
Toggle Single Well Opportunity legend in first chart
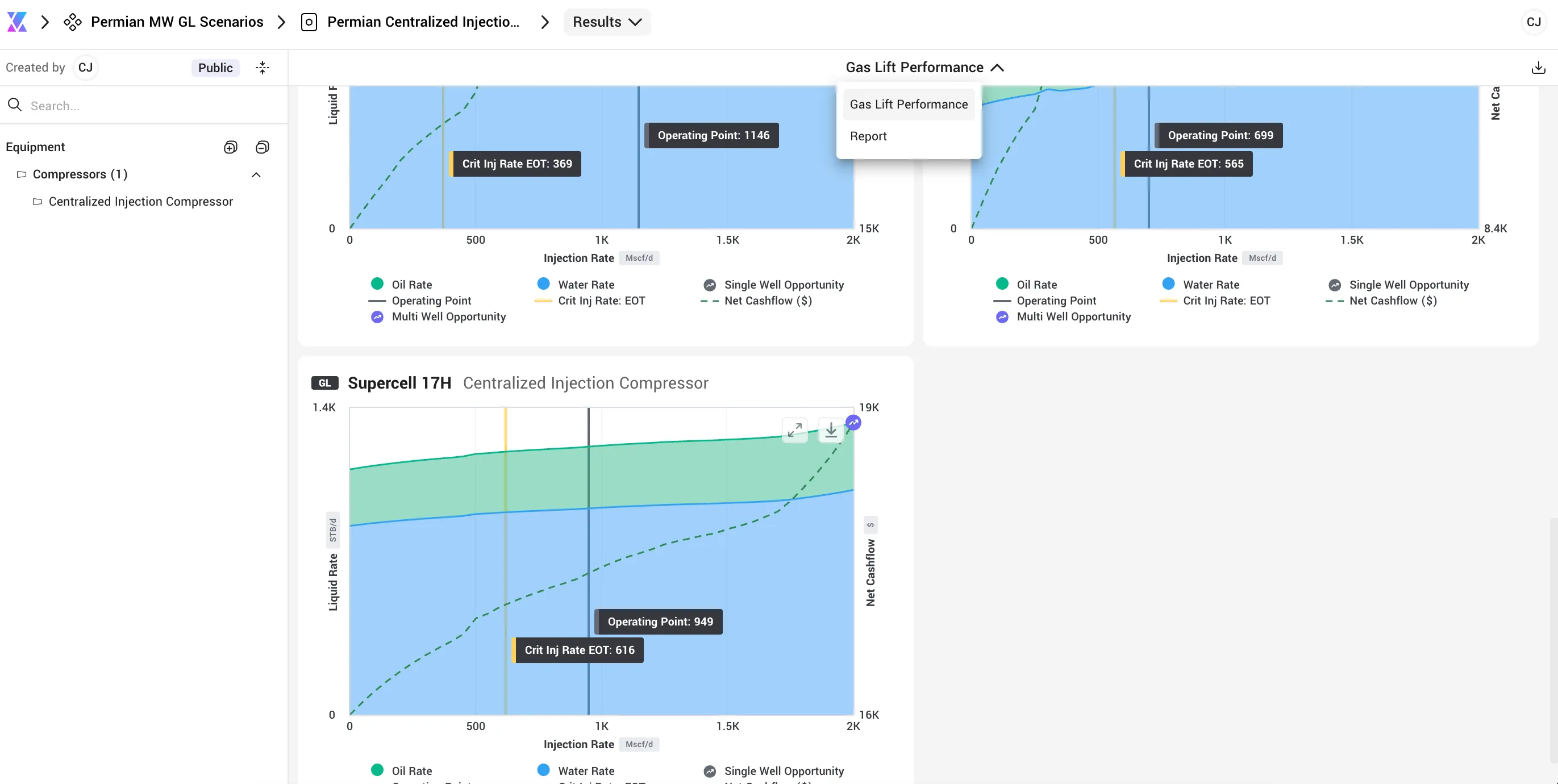773,284
